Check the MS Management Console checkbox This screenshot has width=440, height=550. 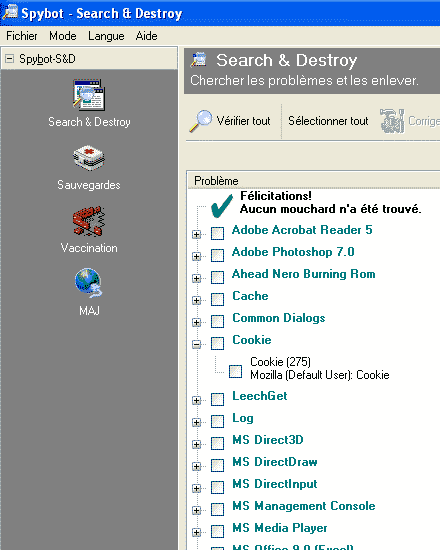pyautogui.click(x=217, y=510)
